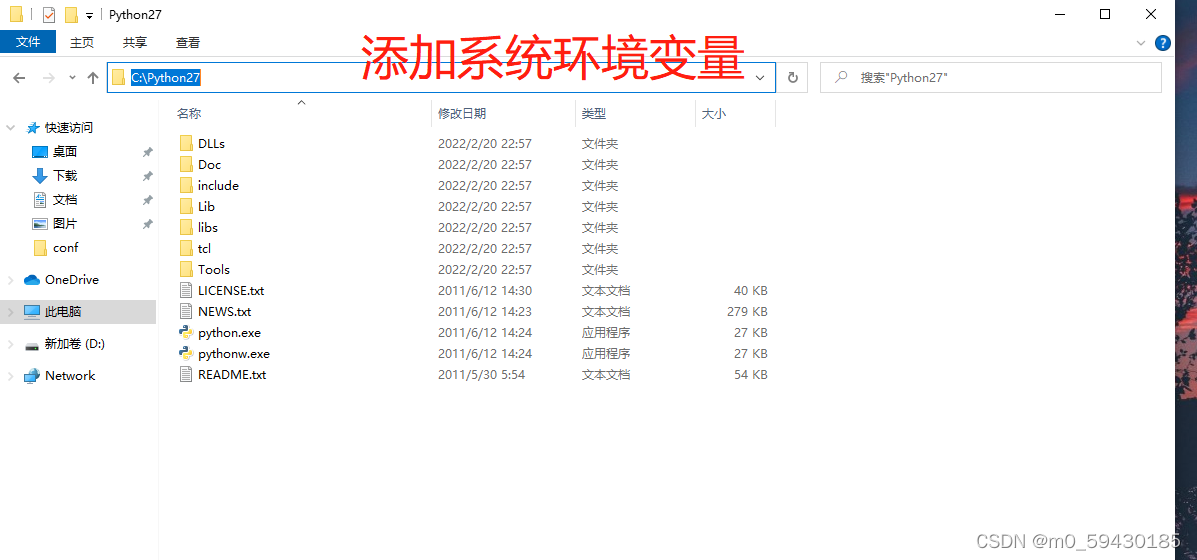The image size is (1197, 560).
Task: Click the Quick access star icon
Action: click(33, 127)
